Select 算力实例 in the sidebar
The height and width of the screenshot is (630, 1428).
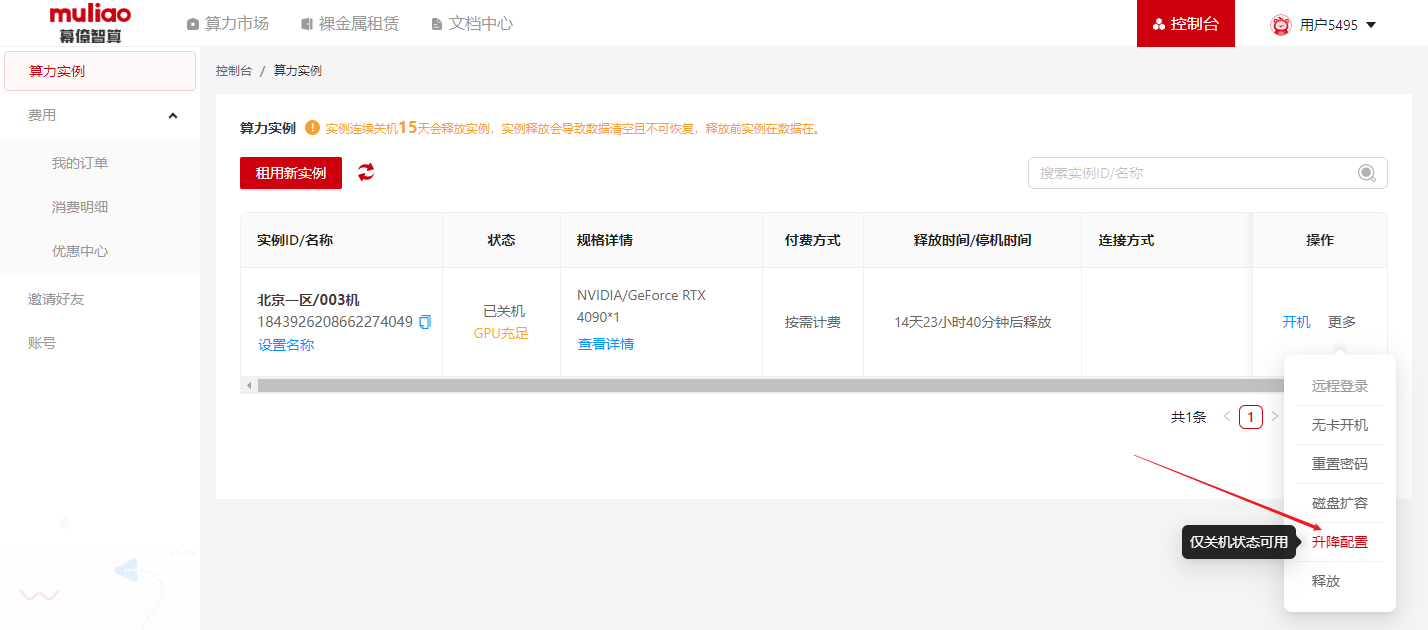(x=100, y=71)
